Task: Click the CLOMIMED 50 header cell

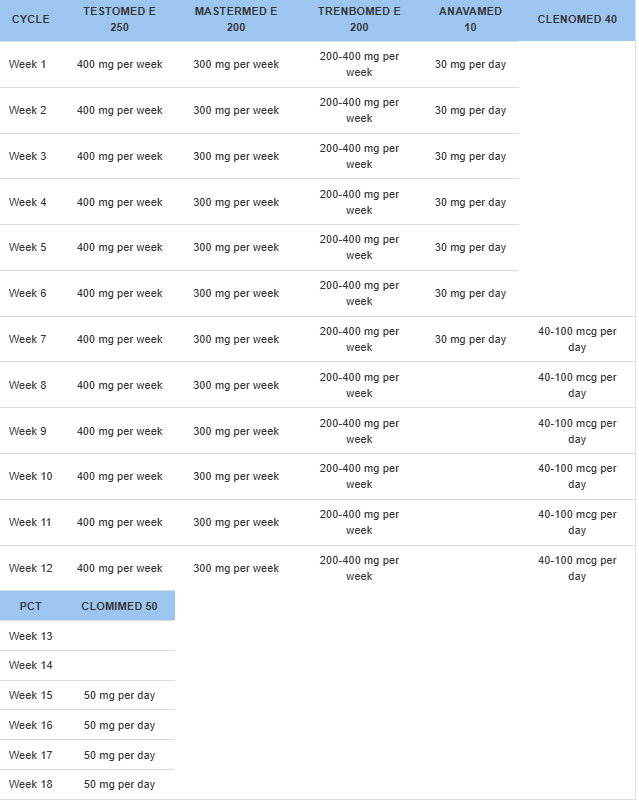Action: pos(119,606)
